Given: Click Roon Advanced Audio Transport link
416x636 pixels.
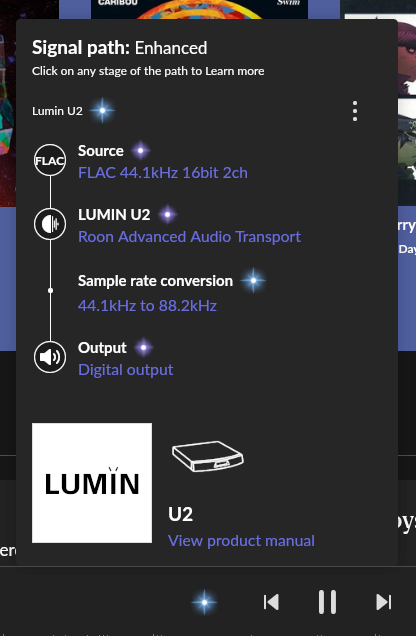Looking at the screenshot, I should pos(189,236).
